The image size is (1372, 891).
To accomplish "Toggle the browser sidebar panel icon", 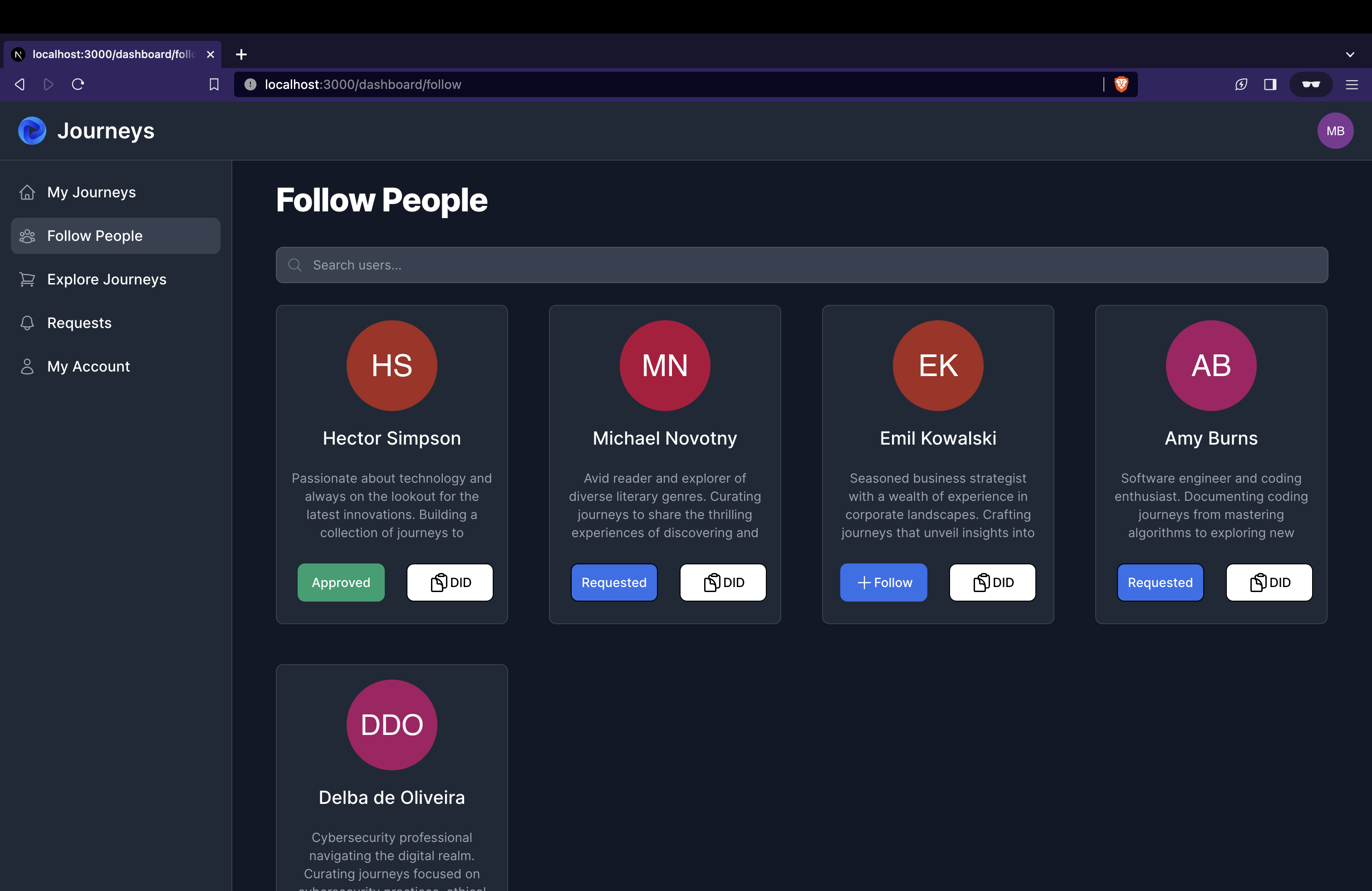I will [x=1270, y=85].
